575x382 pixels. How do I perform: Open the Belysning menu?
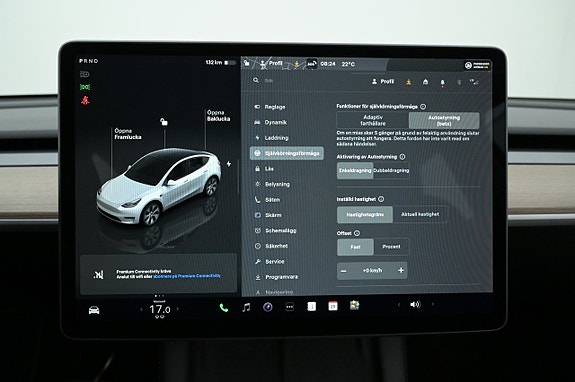pyautogui.click(x=272, y=184)
